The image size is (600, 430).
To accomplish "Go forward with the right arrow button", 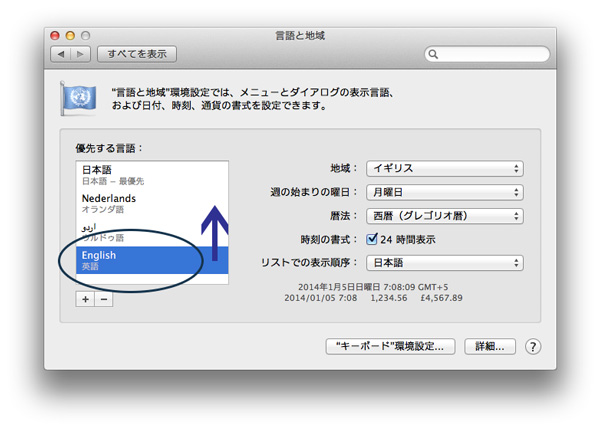I will point(80,54).
